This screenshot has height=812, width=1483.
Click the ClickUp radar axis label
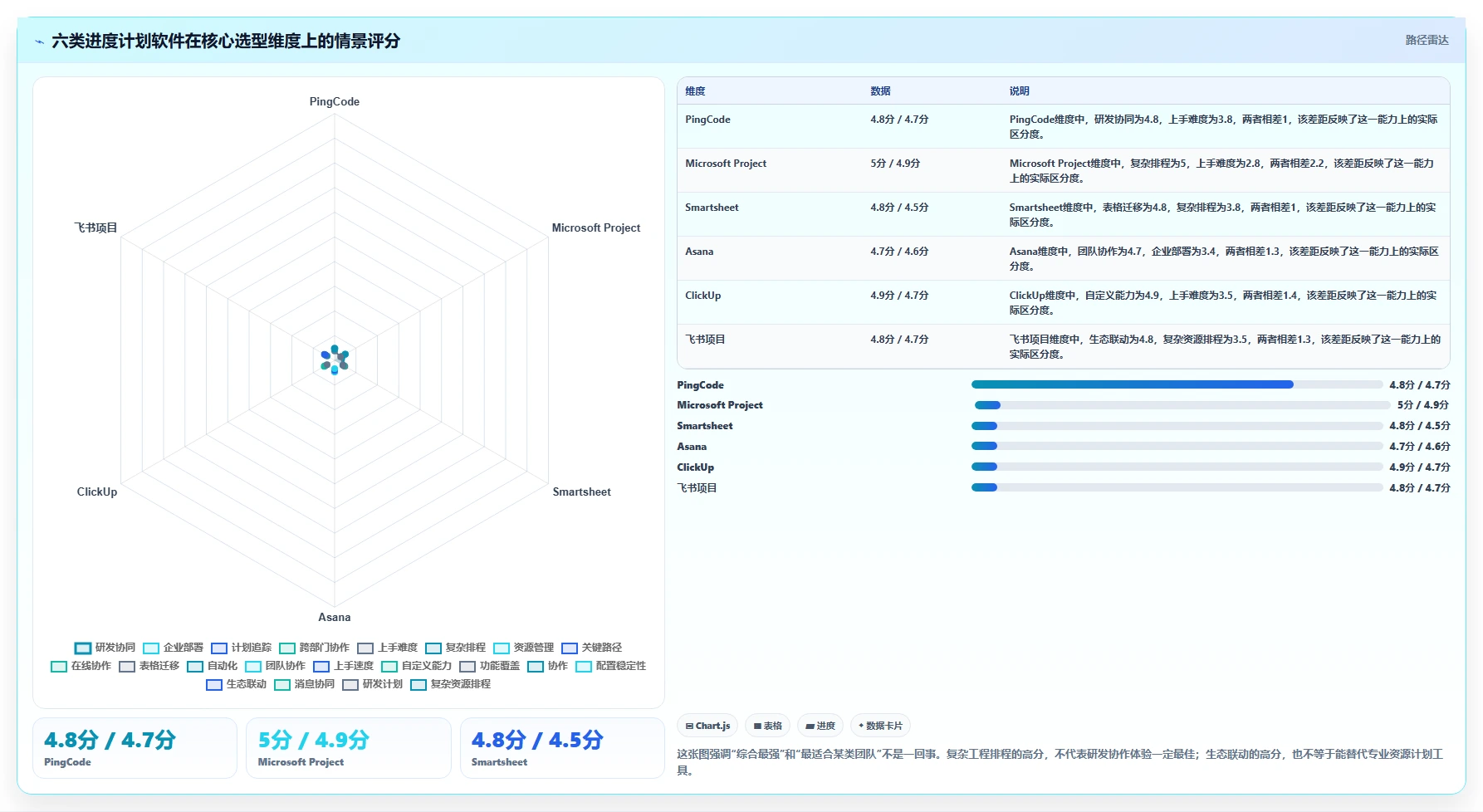pos(97,492)
